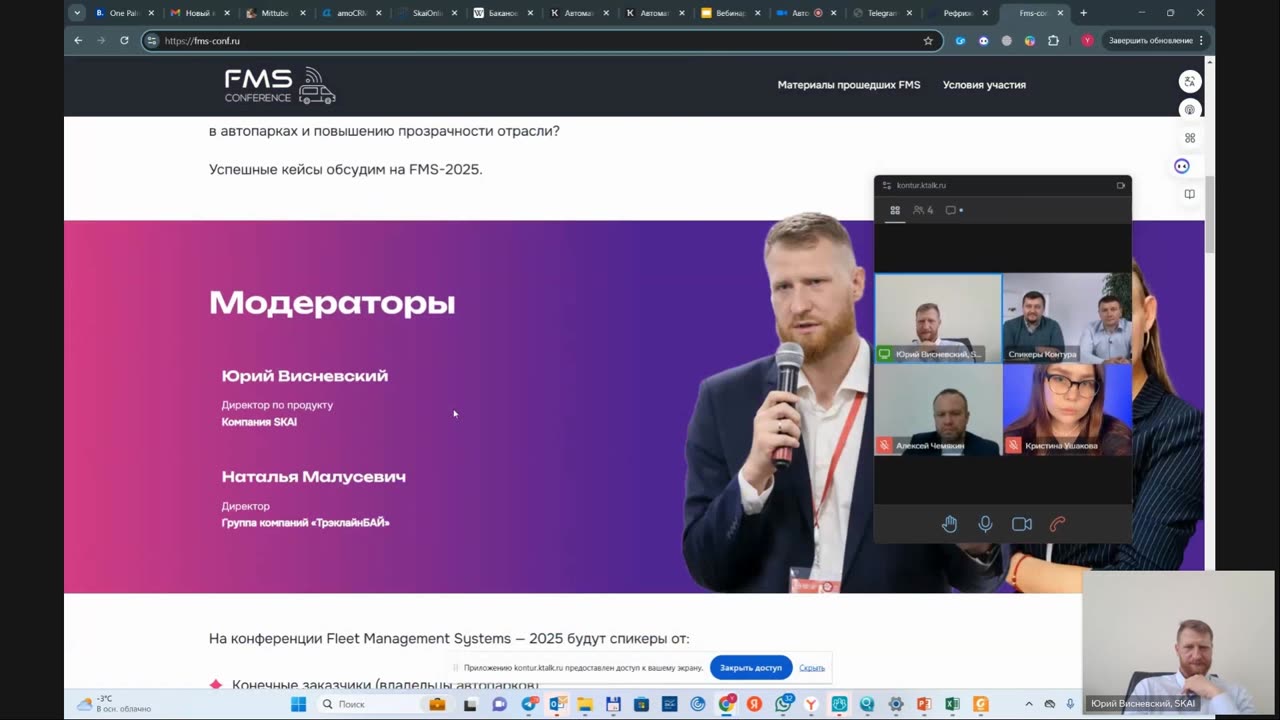The image size is (1280, 720).
Task: Open Excel from the taskbar
Action: pos(952,704)
